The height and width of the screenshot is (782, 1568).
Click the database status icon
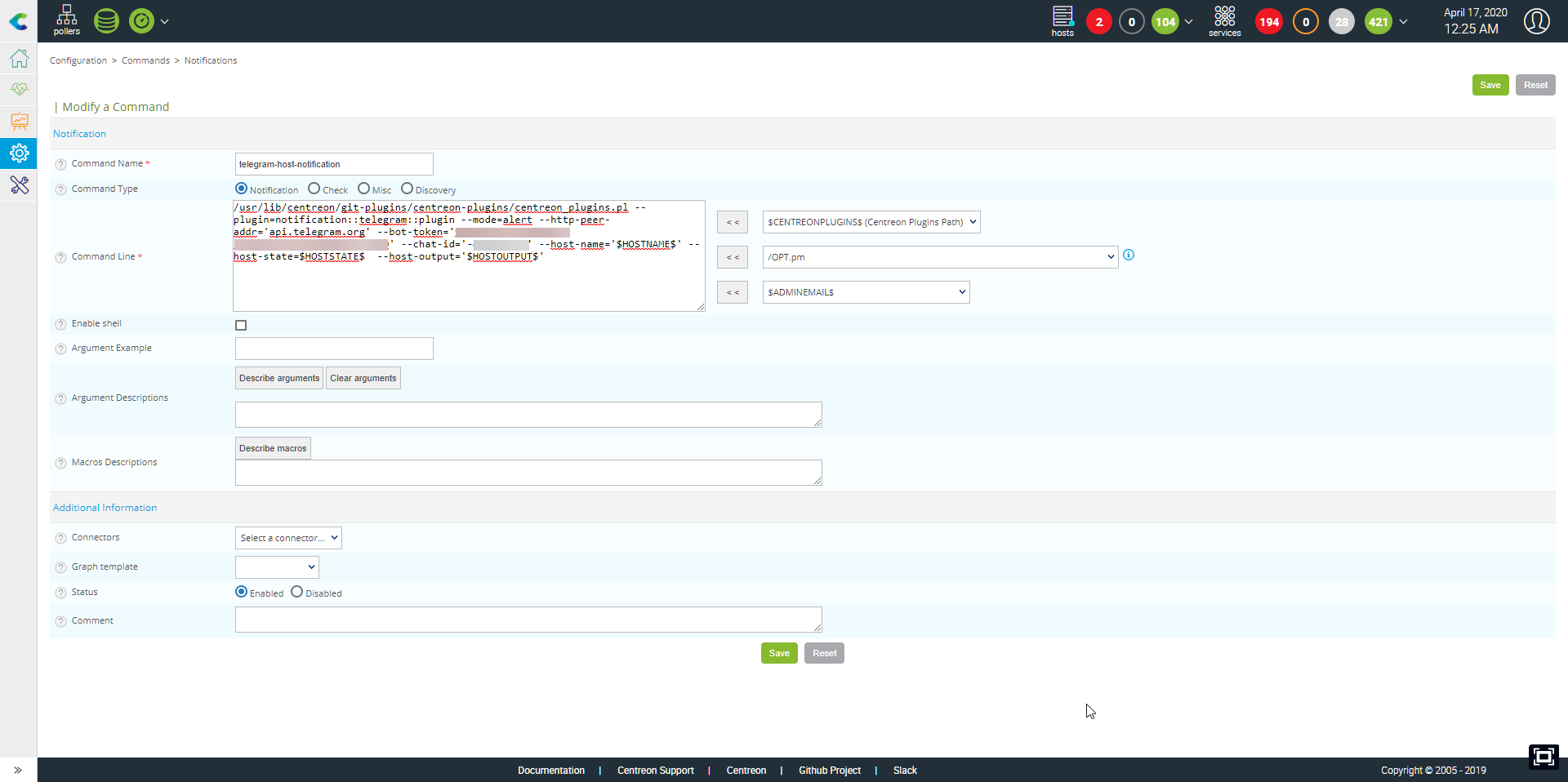(x=106, y=21)
